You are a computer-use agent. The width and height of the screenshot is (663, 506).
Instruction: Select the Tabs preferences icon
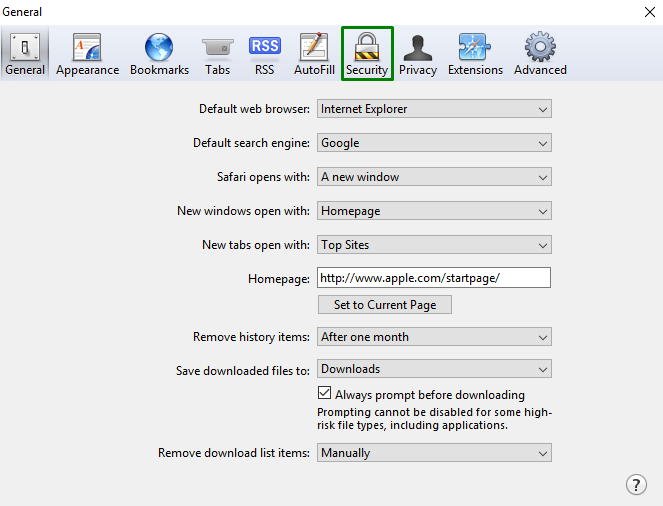217,54
